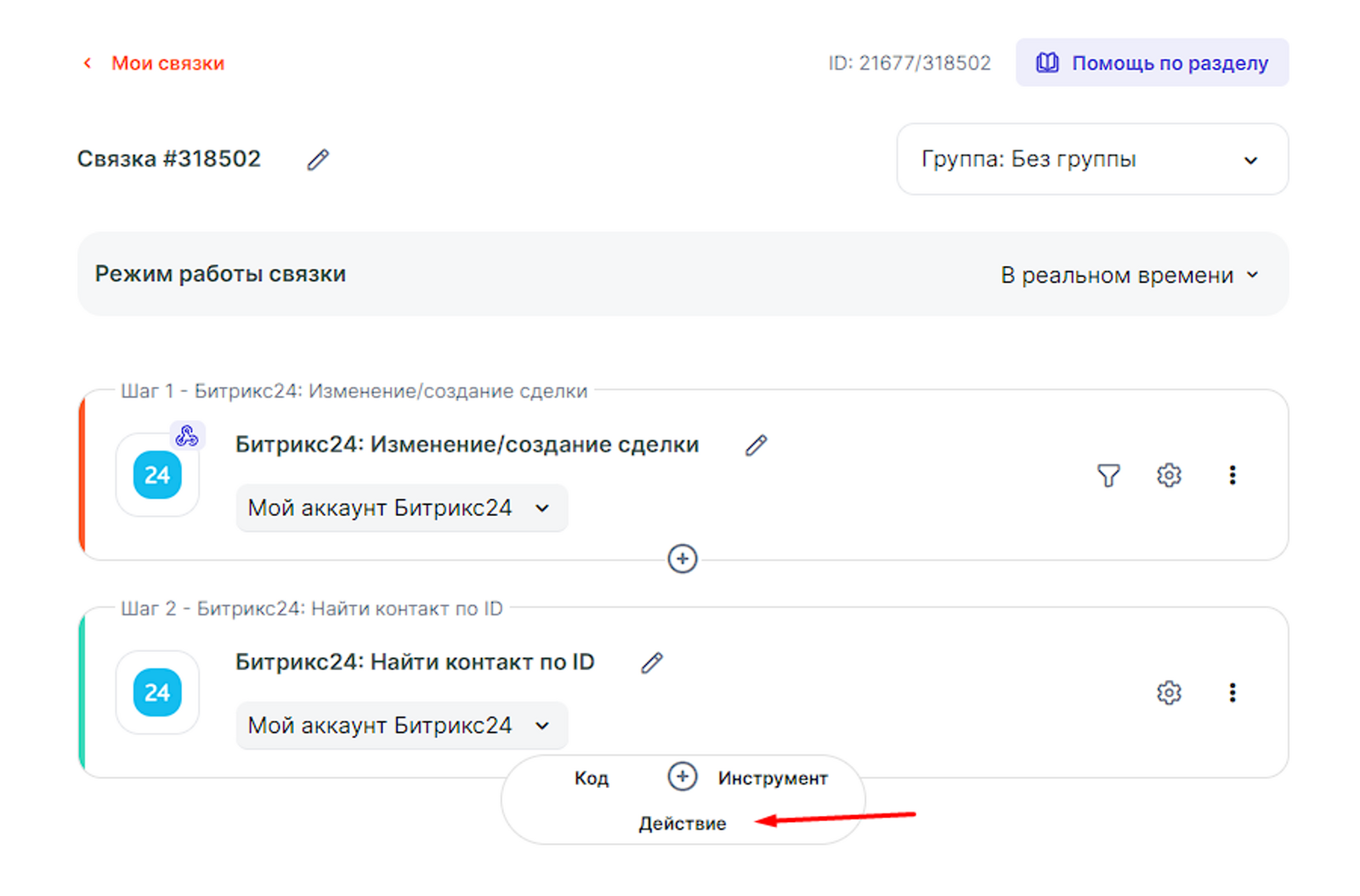
Task: Open 'Помощь по разделу' help button
Action: click(x=1152, y=63)
